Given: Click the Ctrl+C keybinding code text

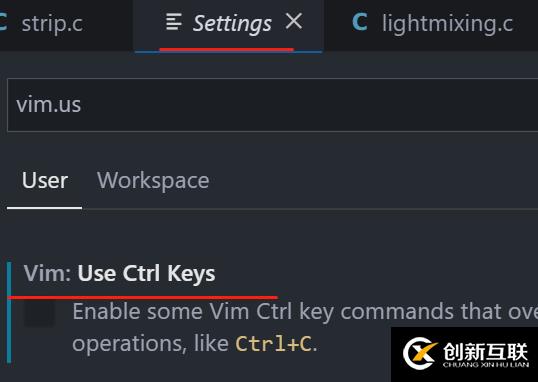Looking at the screenshot, I should click(x=274, y=344).
